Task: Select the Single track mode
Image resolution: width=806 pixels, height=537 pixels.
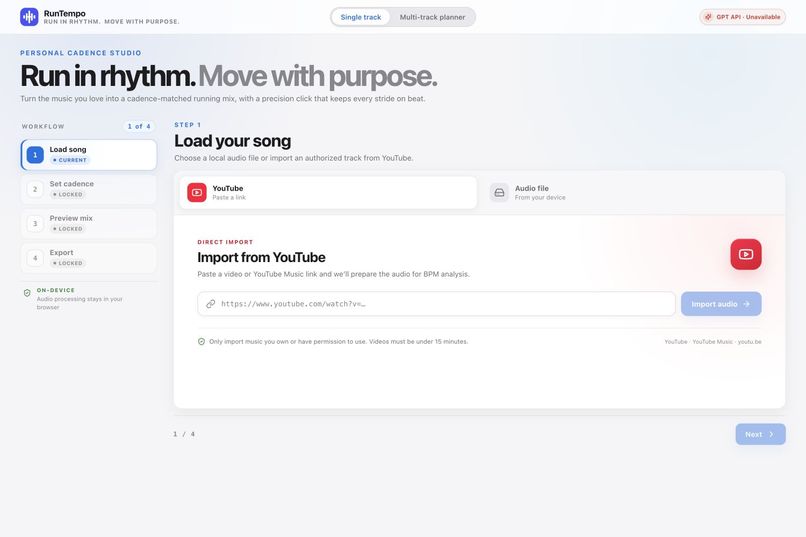Action: pos(361,17)
